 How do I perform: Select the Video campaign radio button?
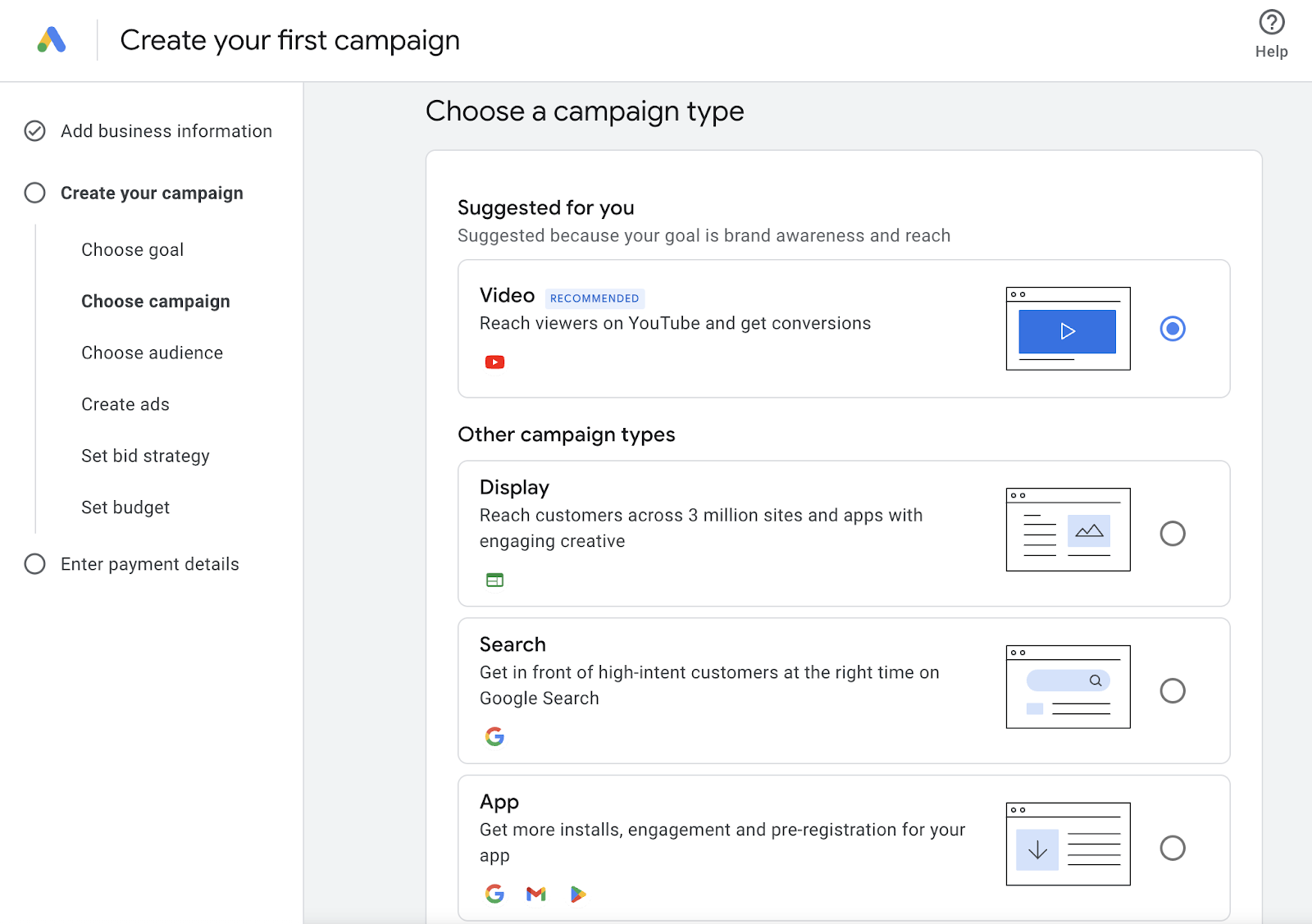tap(1173, 328)
